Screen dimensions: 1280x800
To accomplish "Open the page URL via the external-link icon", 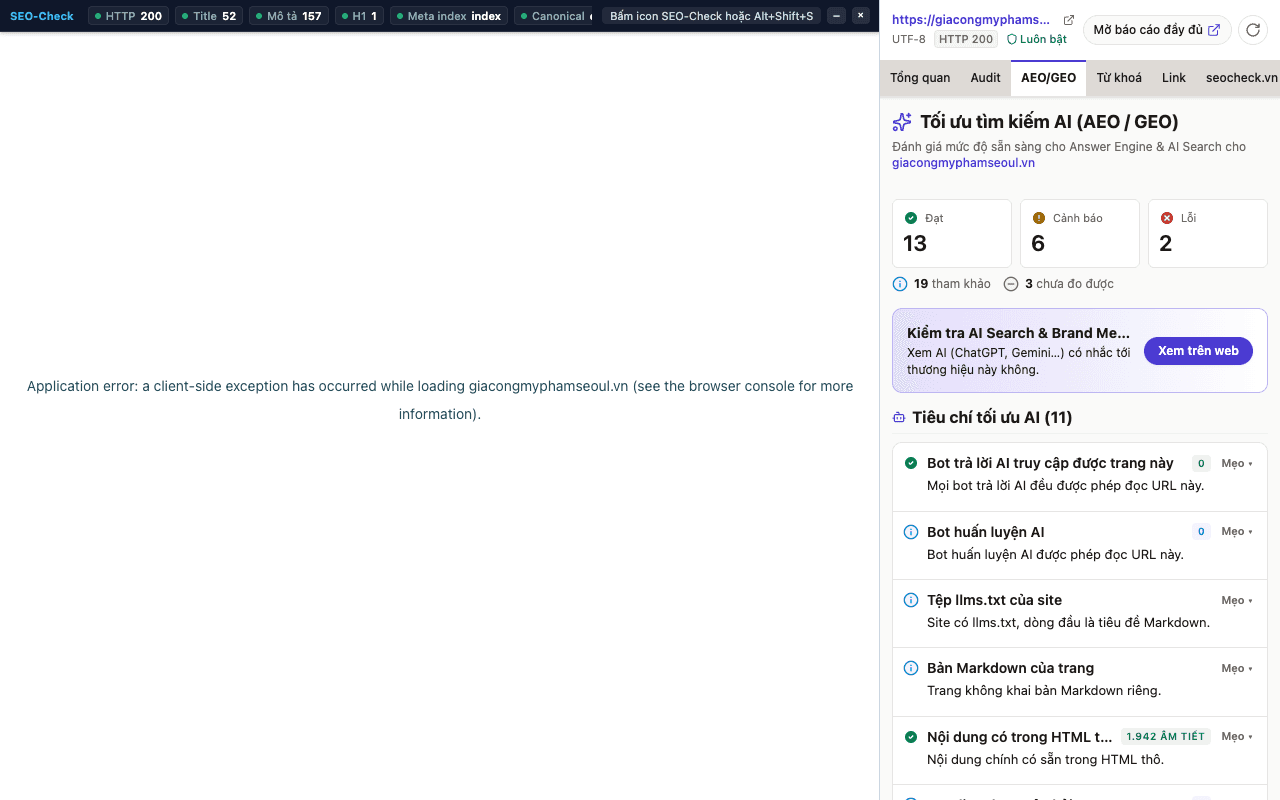I will tap(1068, 20).
